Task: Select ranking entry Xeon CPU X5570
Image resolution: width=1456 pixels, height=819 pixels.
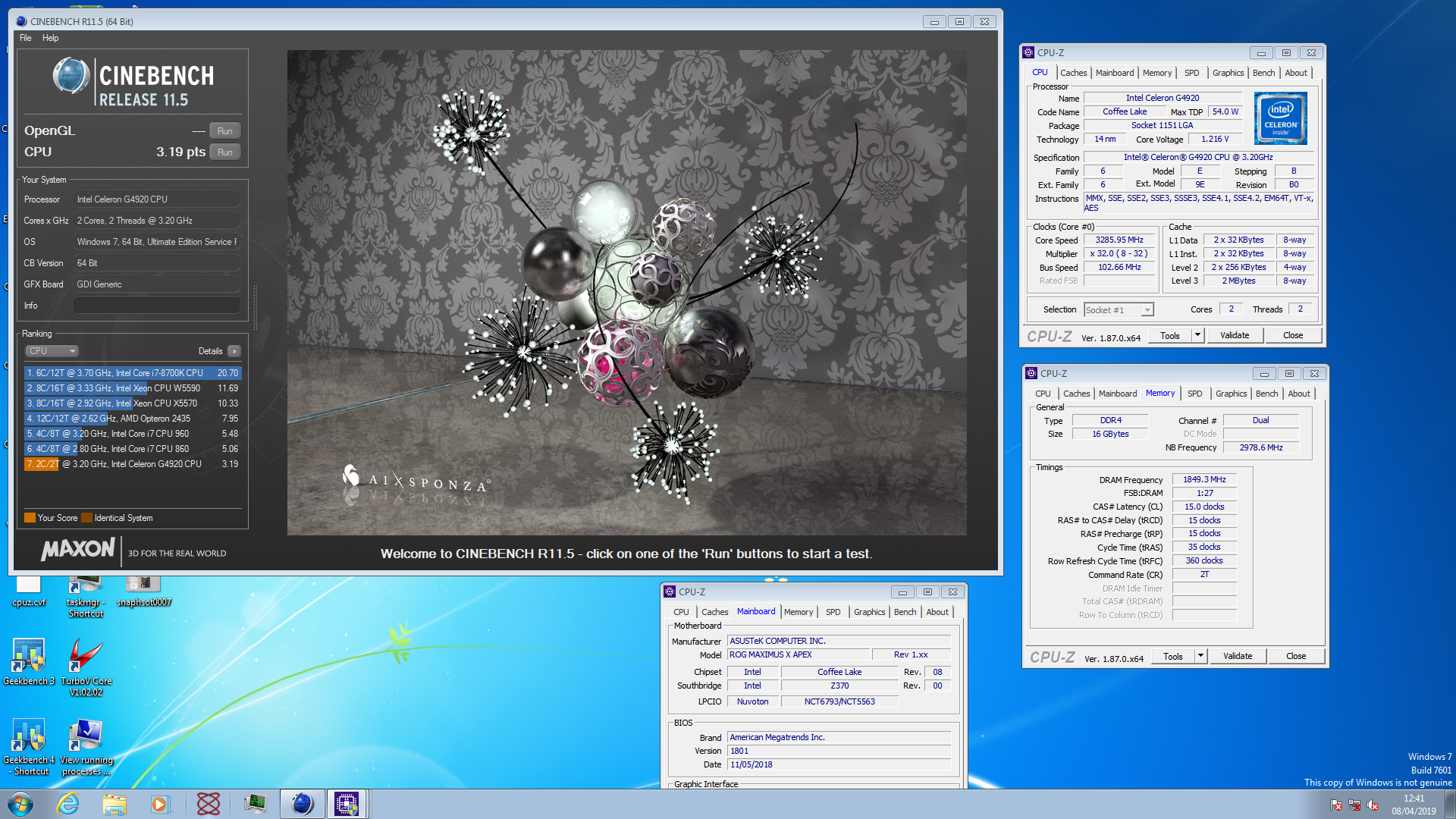Action: click(133, 403)
